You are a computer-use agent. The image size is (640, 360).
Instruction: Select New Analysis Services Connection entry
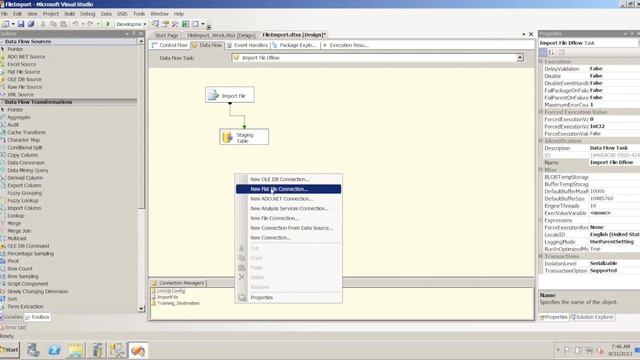click(x=288, y=209)
